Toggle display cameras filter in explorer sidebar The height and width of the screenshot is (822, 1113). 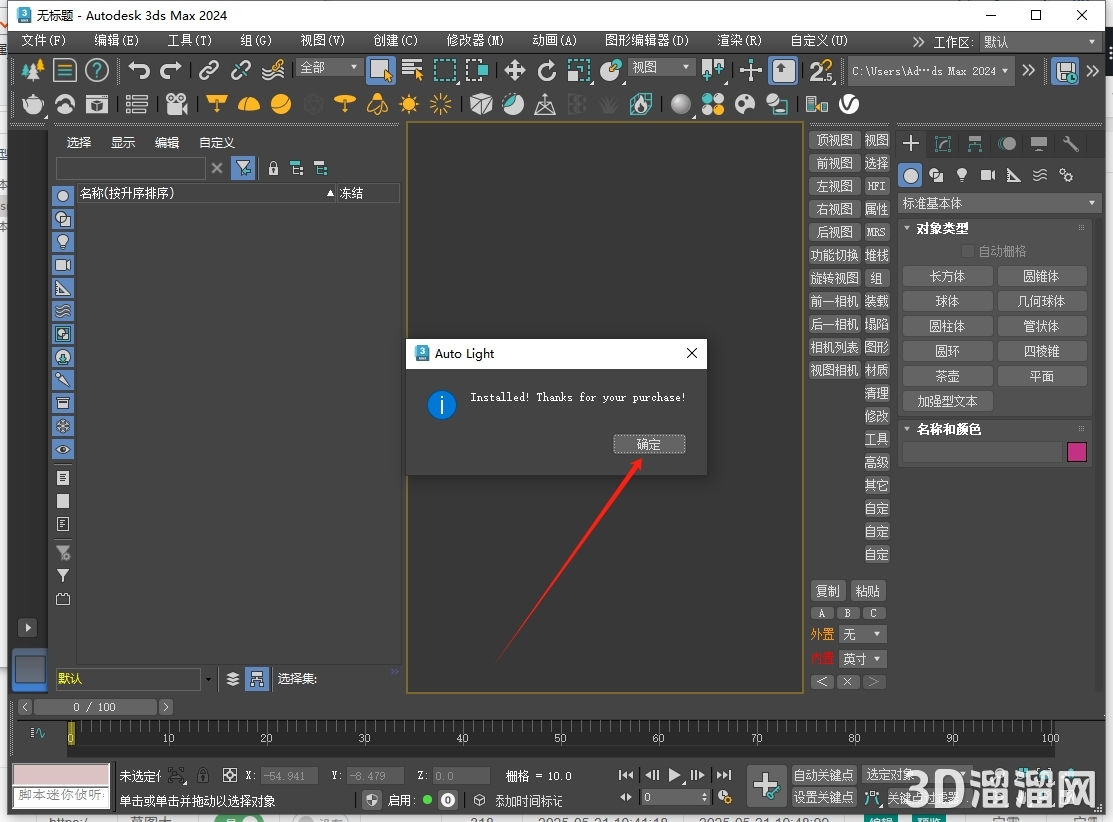pyautogui.click(x=63, y=265)
